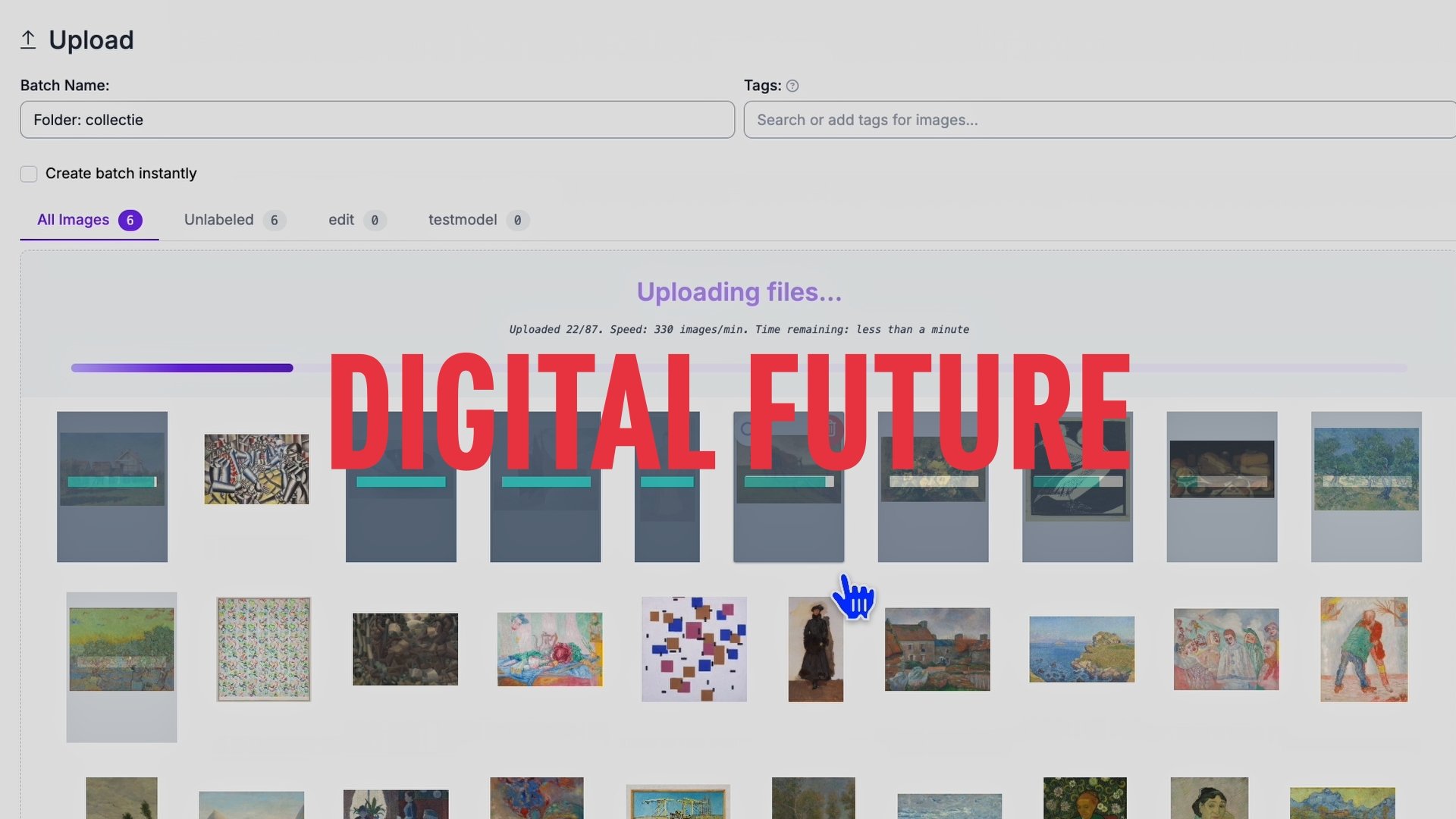Open the dark brown rocky painting thumbnail

(405, 649)
